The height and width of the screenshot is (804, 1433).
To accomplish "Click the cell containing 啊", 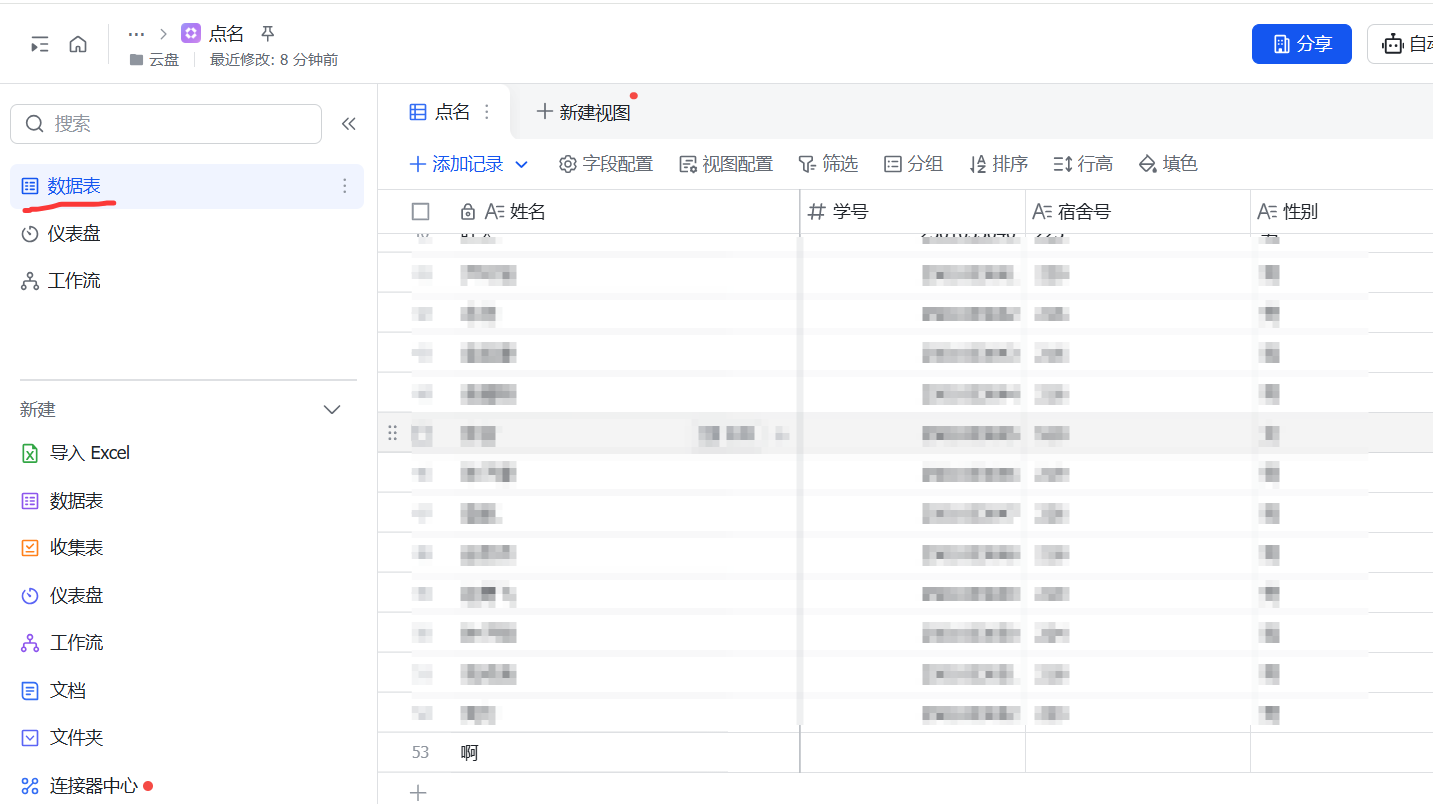I will (x=625, y=753).
